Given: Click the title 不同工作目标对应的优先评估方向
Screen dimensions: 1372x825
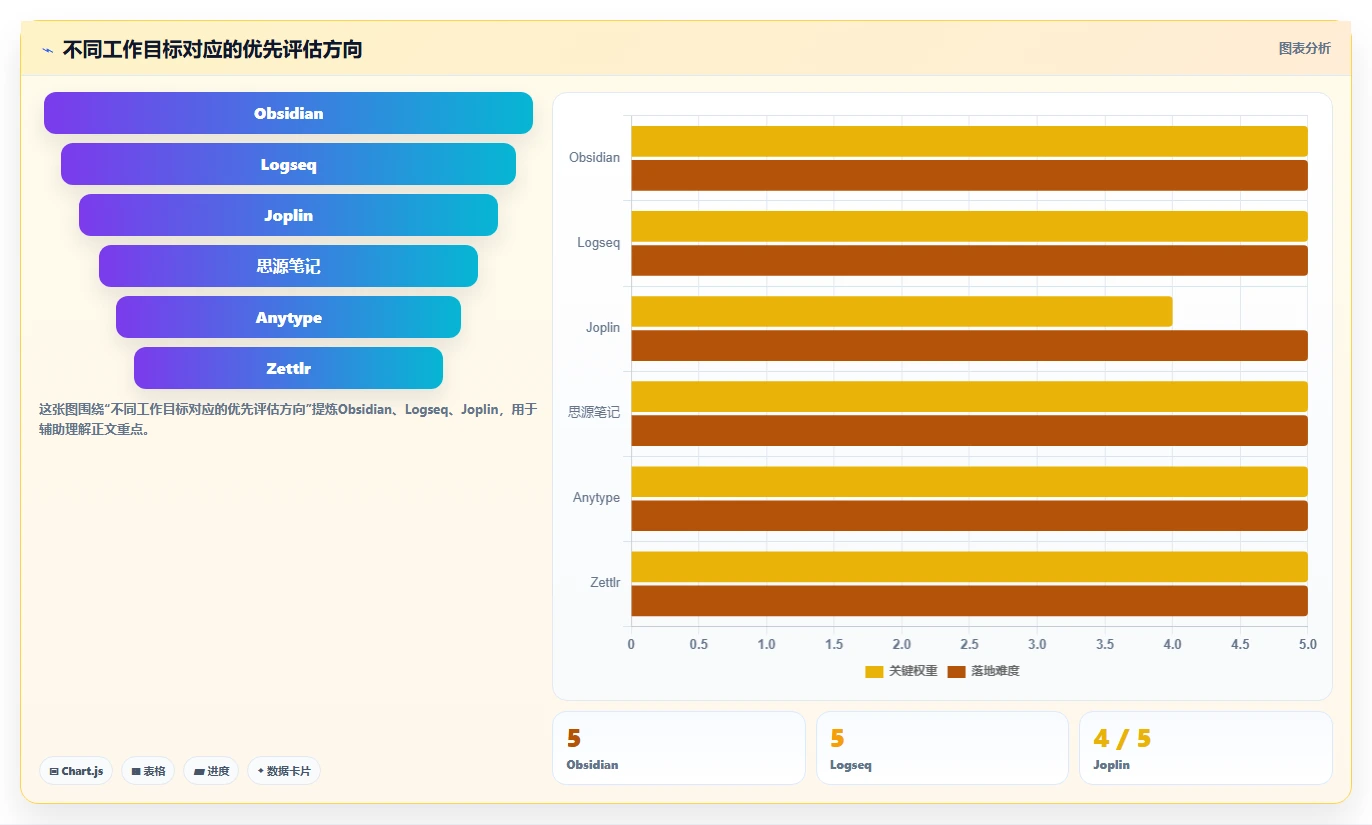Looking at the screenshot, I should pos(212,49).
